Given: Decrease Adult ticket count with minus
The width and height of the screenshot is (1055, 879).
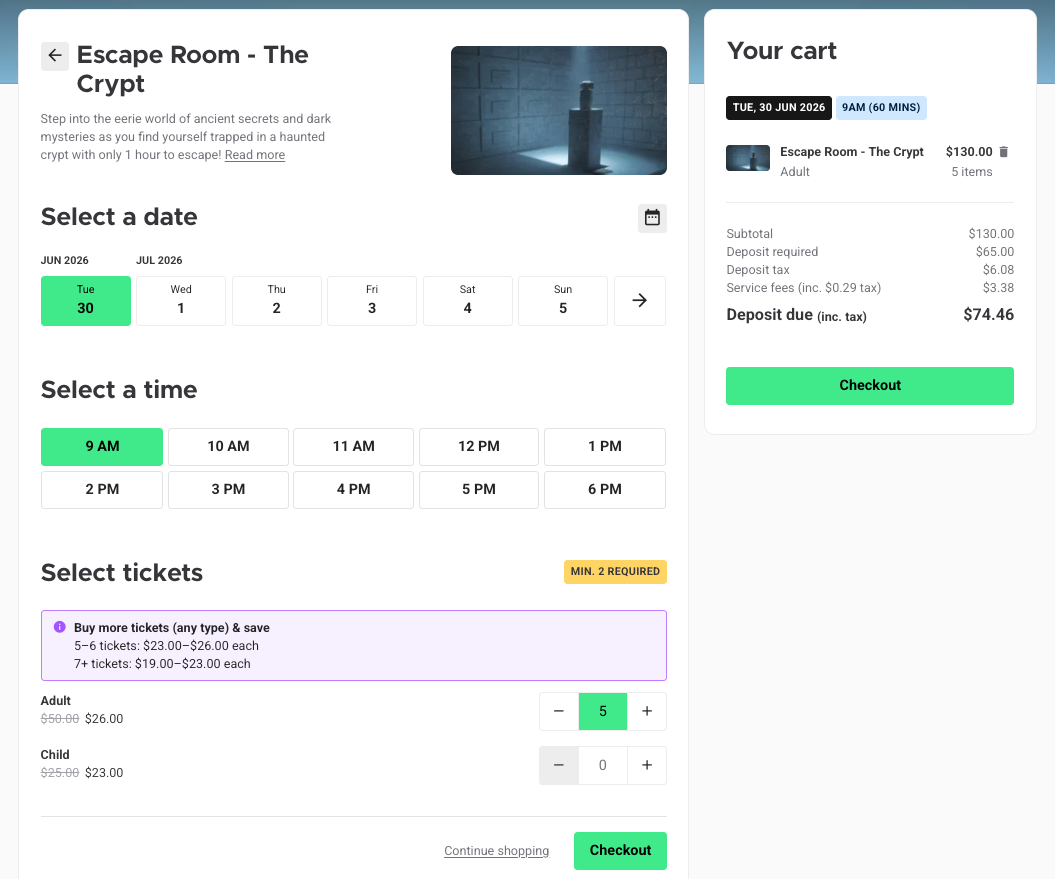Looking at the screenshot, I should [x=558, y=711].
